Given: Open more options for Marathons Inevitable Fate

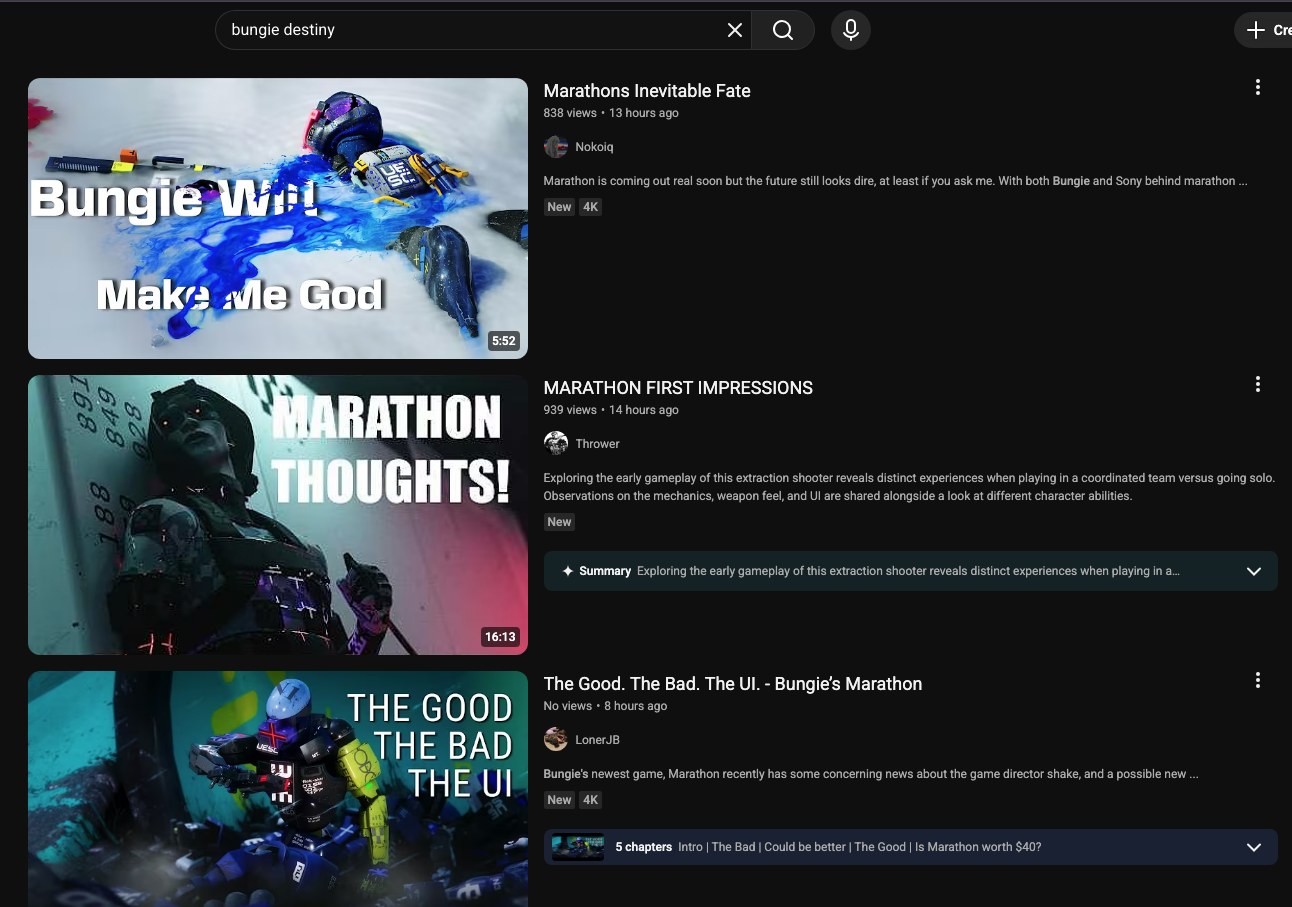Looking at the screenshot, I should (1258, 87).
